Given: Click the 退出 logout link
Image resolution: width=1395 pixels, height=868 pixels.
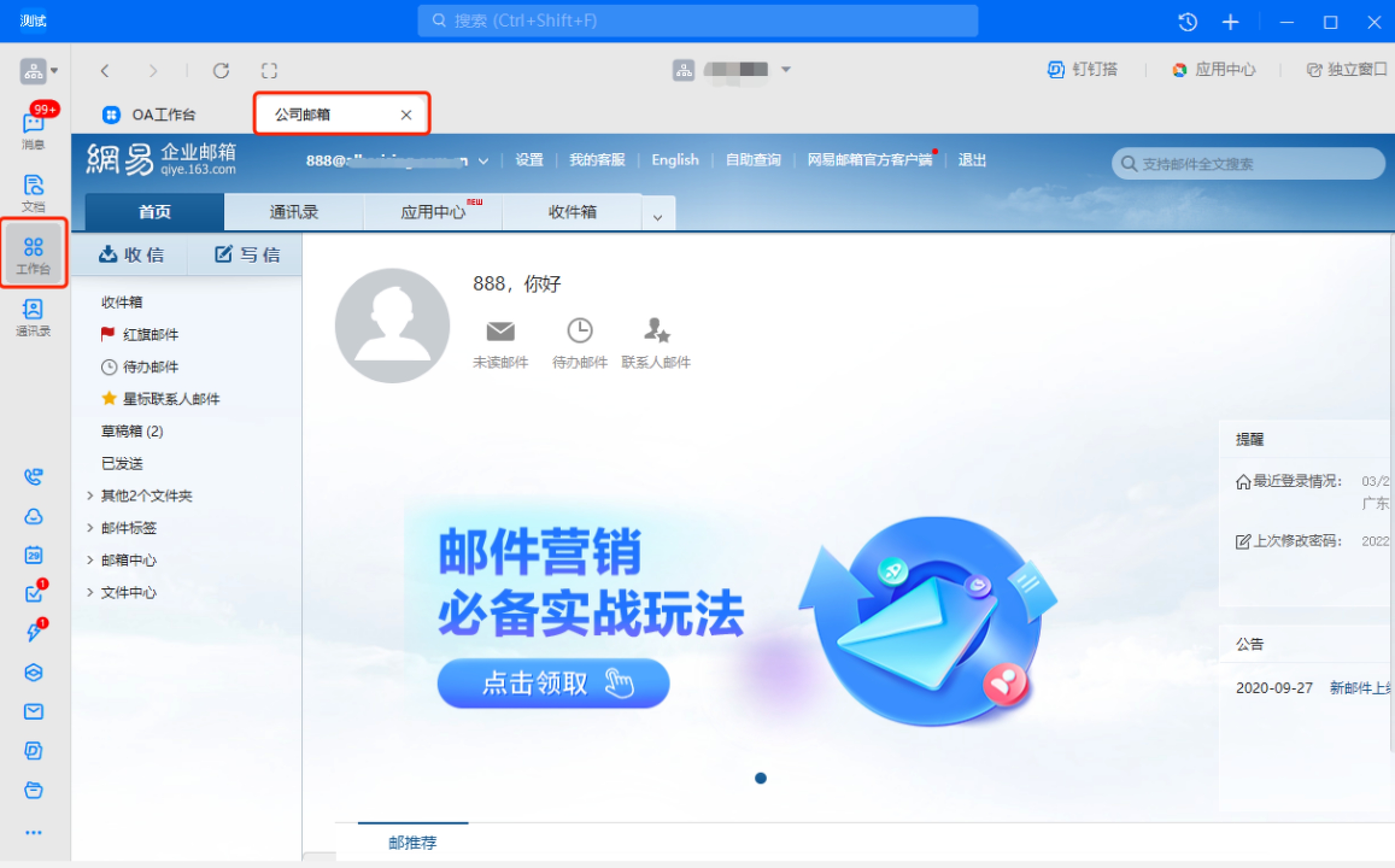Looking at the screenshot, I should point(971,160).
